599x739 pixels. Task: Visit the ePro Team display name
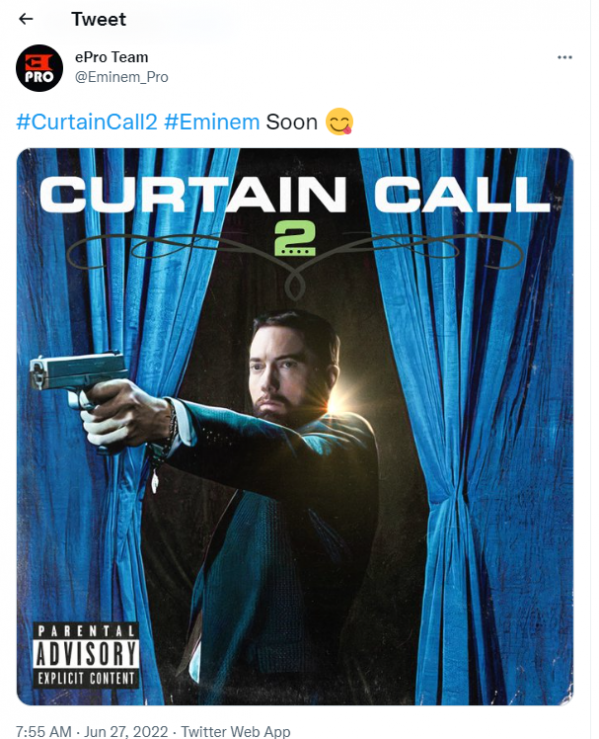pyautogui.click(x=112, y=57)
